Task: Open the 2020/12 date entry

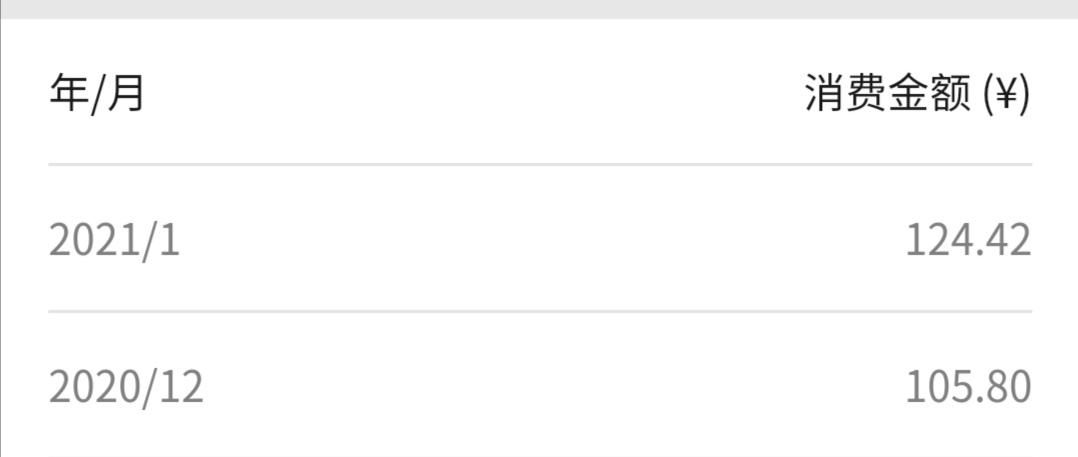Action: tap(126, 387)
